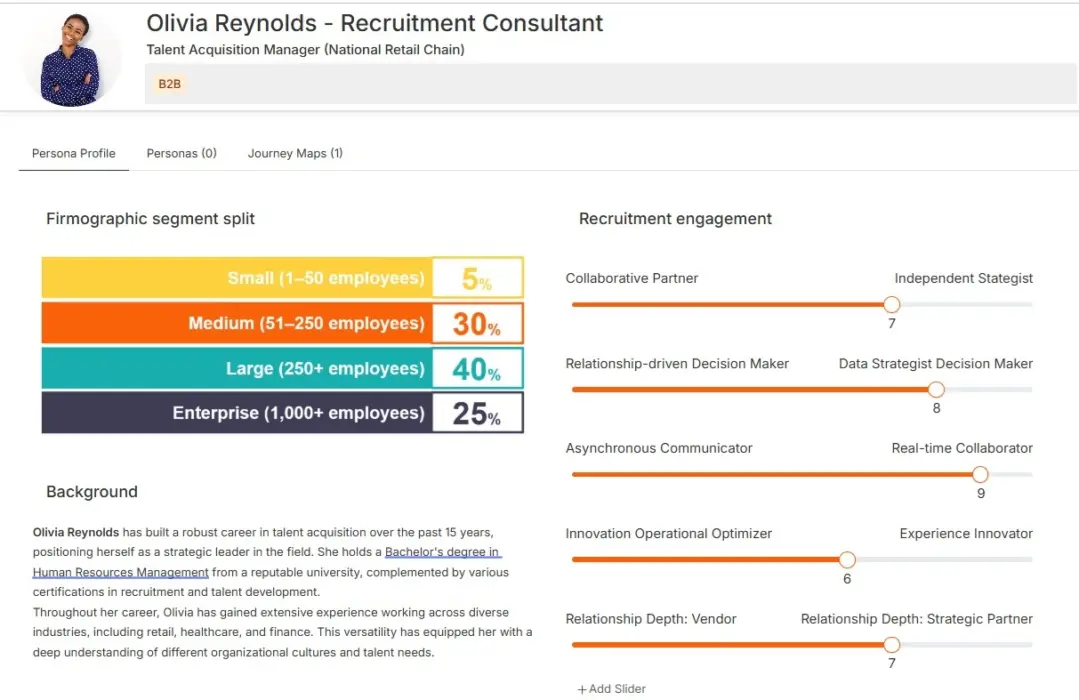The height and width of the screenshot is (700, 1079).
Task: Click the Background section heading
Action: coord(91,491)
